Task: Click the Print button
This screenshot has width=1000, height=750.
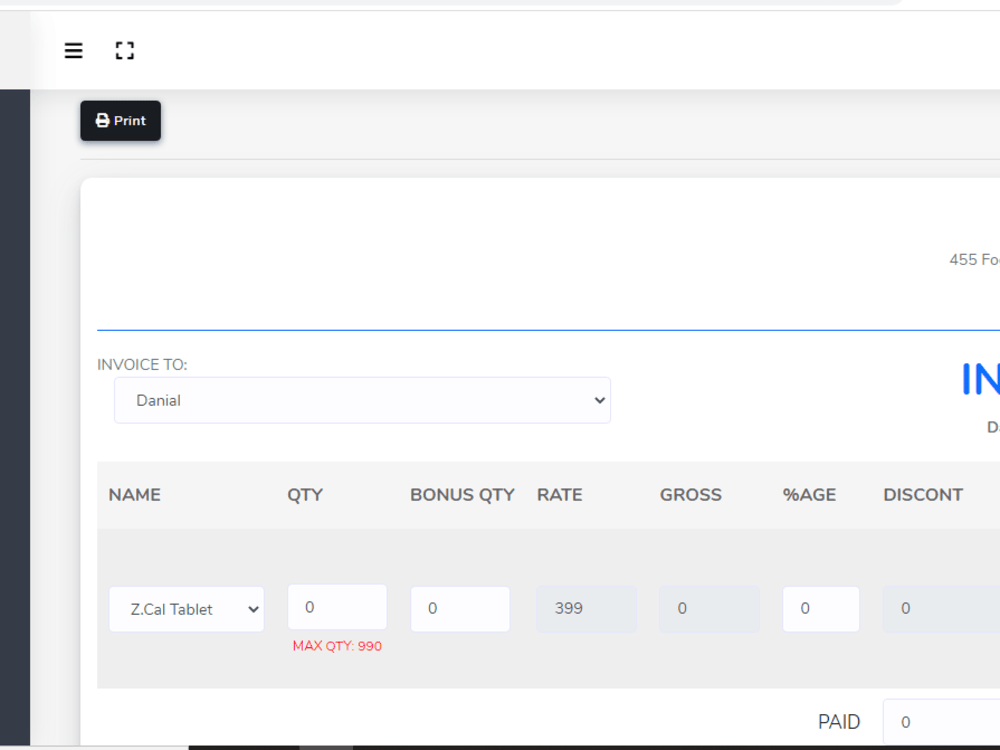Action: [x=121, y=121]
